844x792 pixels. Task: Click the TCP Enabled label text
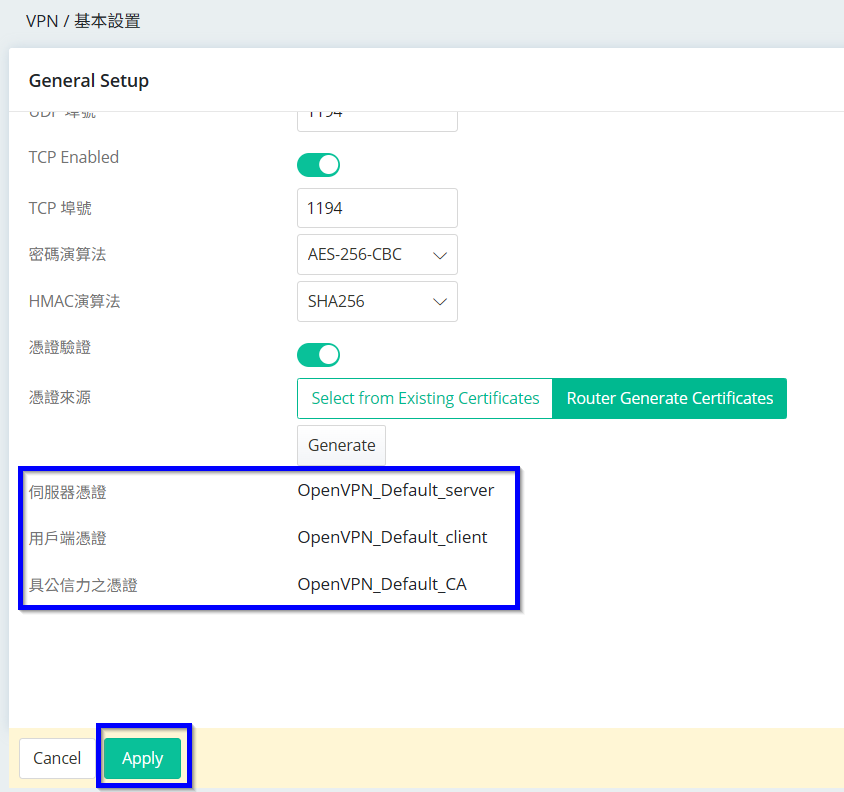pos(74,157)
